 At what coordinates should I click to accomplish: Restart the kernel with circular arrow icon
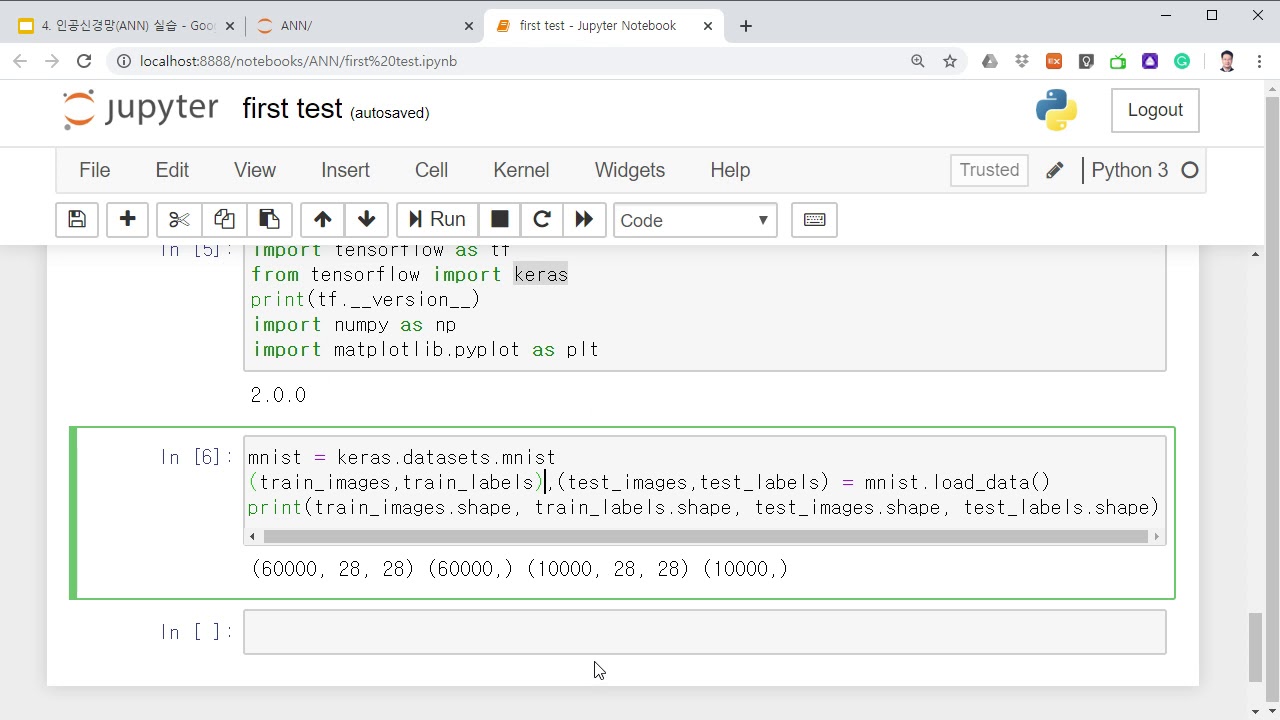click(542, 220)
